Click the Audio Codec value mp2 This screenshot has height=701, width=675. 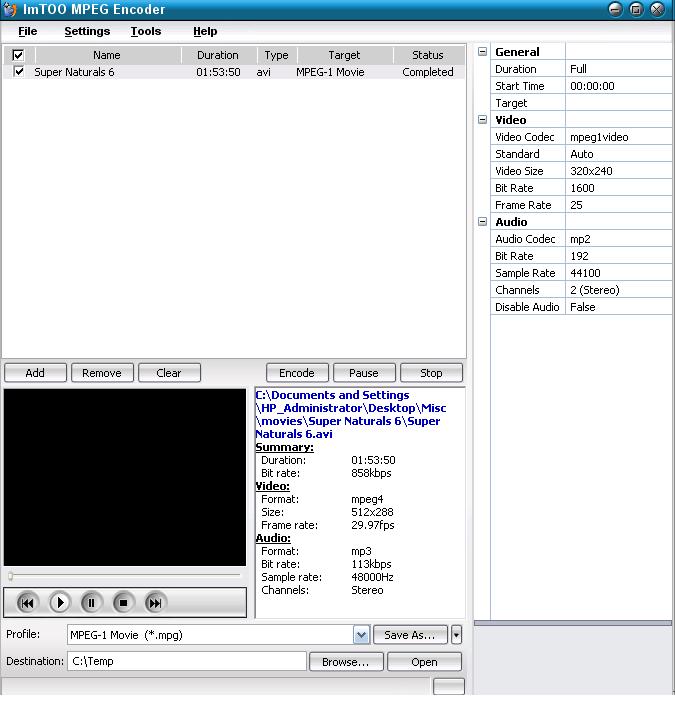pyautogui.click(x=619, y=239)
